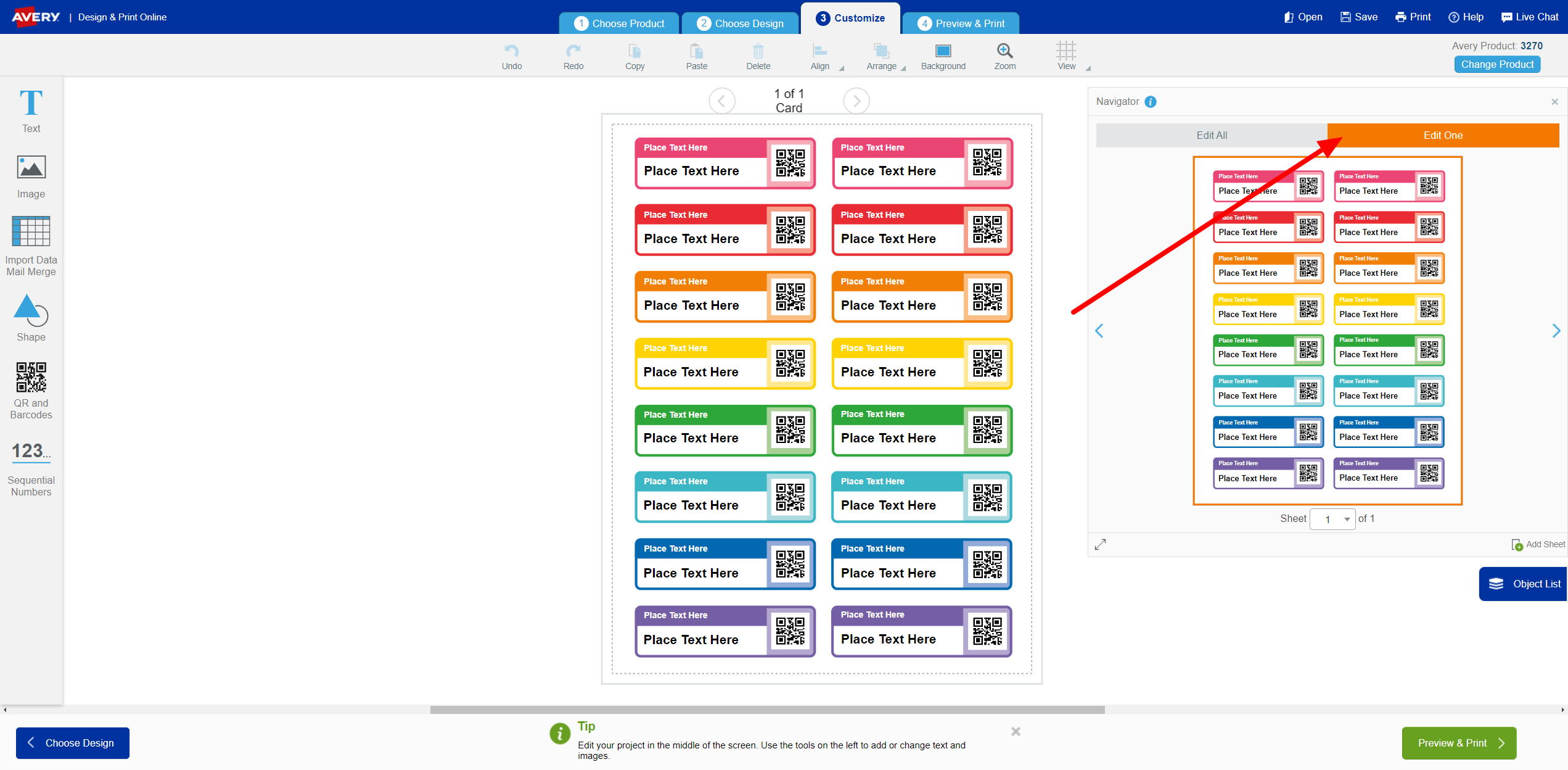Click Open in top menu
The width and height of the screenshot is (1568, 770).
pos(1303,17)
